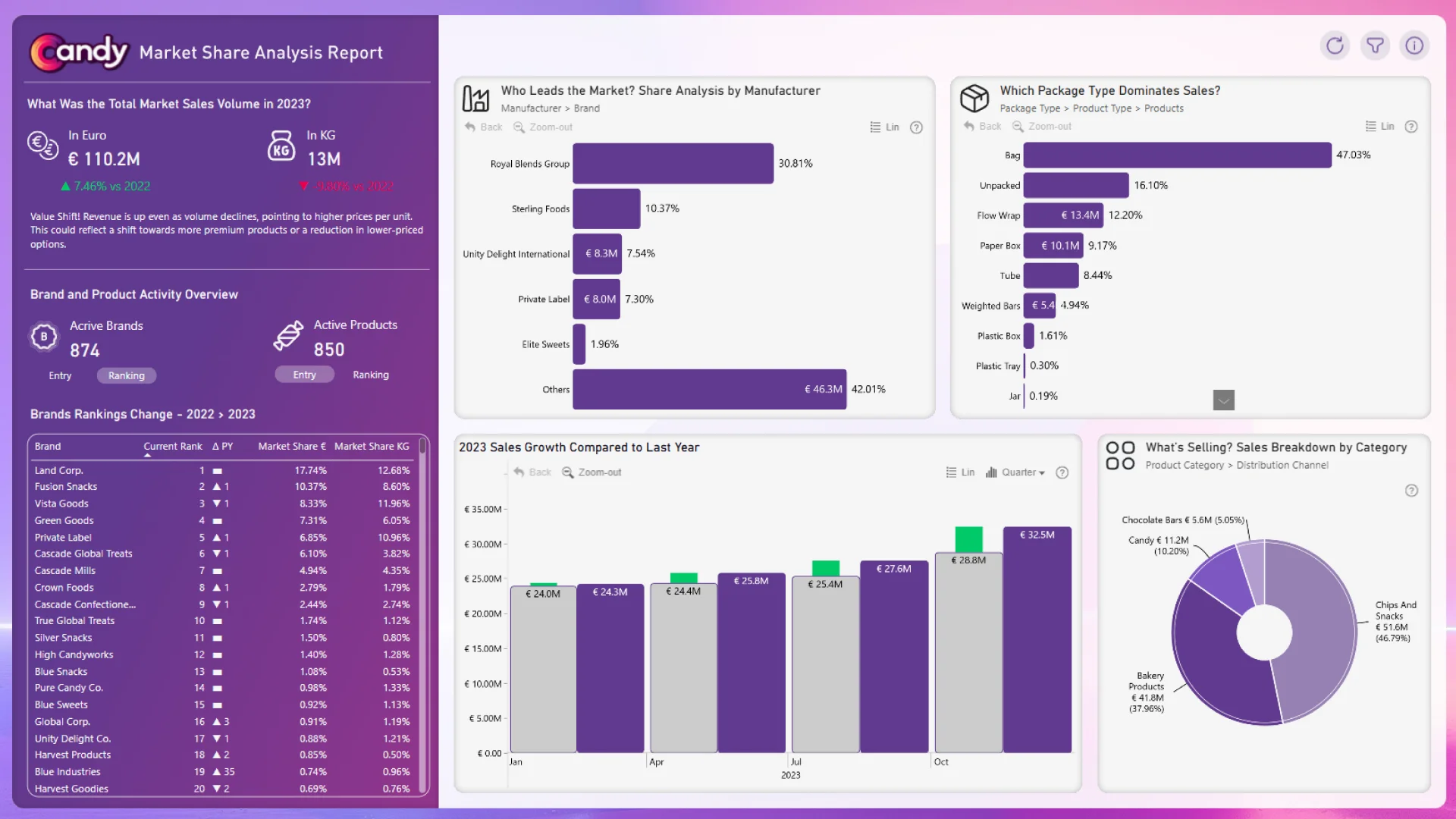Viewport: 1456px width, 819px height.
Task: Sort table by Brand column header
Action: coord(47,447)
